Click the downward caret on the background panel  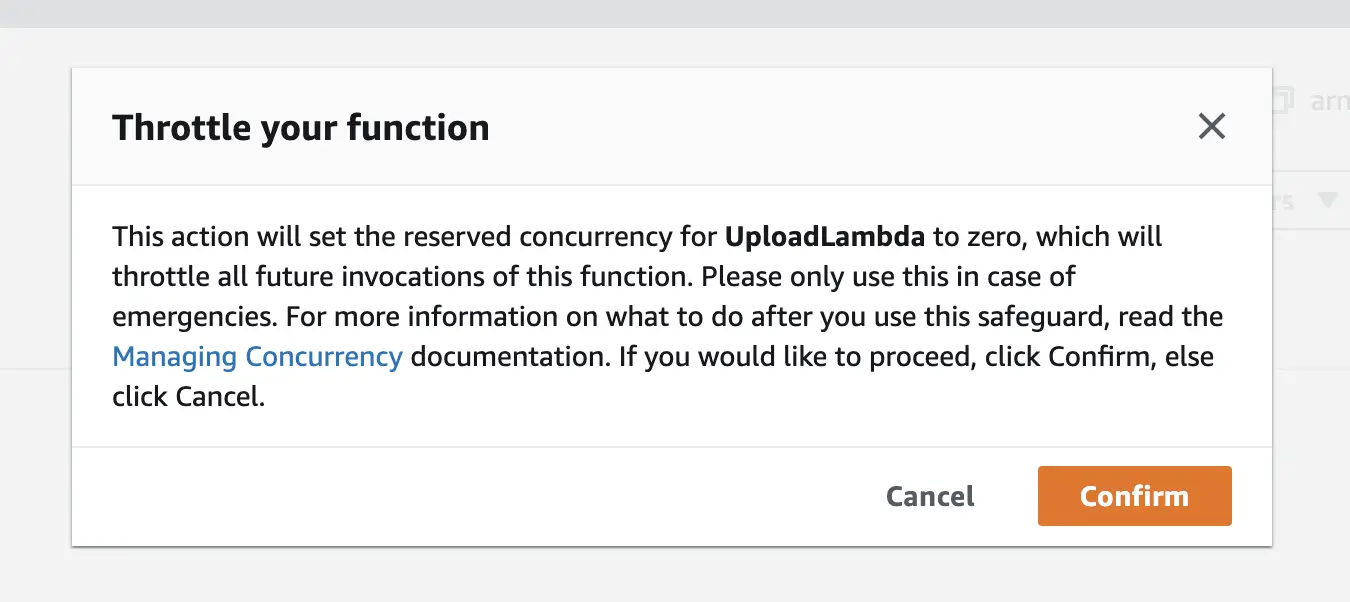[1330, 200]
